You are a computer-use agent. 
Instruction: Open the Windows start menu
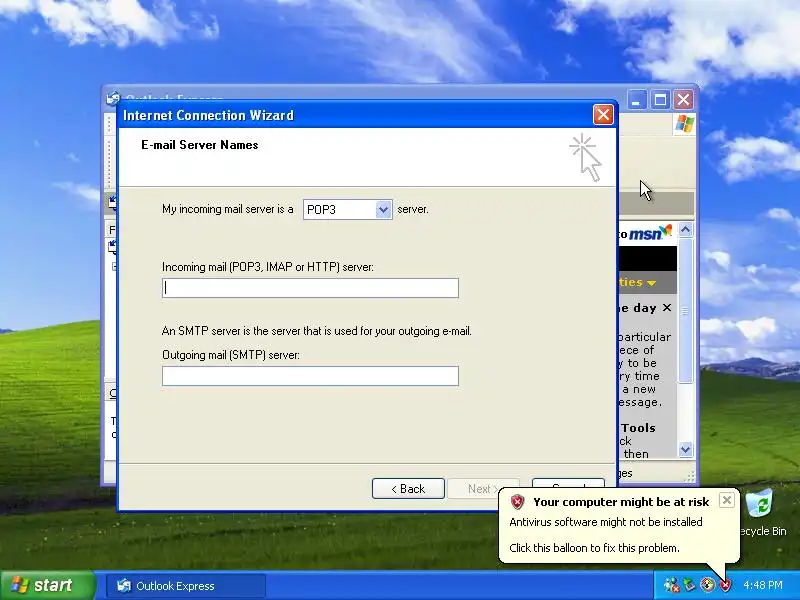click(47, 585)
